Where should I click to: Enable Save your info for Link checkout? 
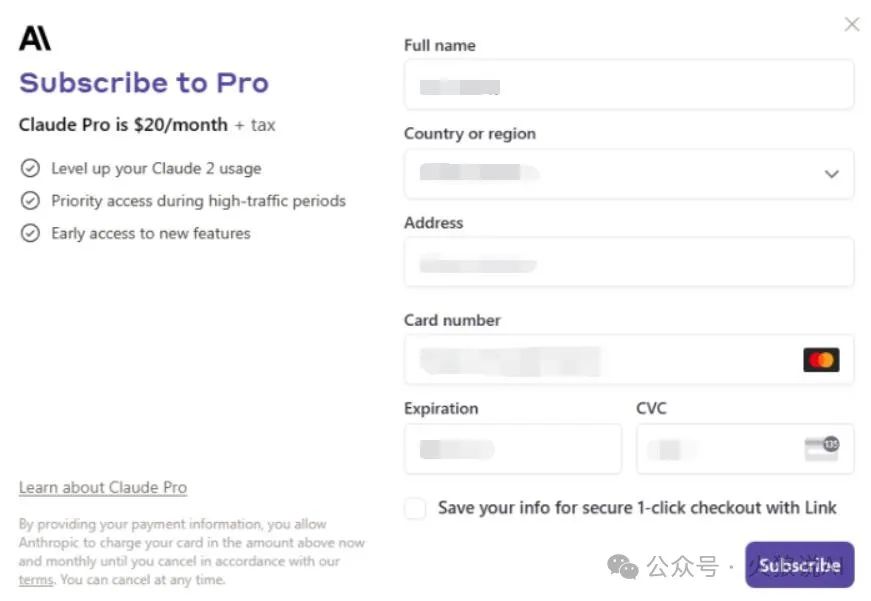(415, 508)
